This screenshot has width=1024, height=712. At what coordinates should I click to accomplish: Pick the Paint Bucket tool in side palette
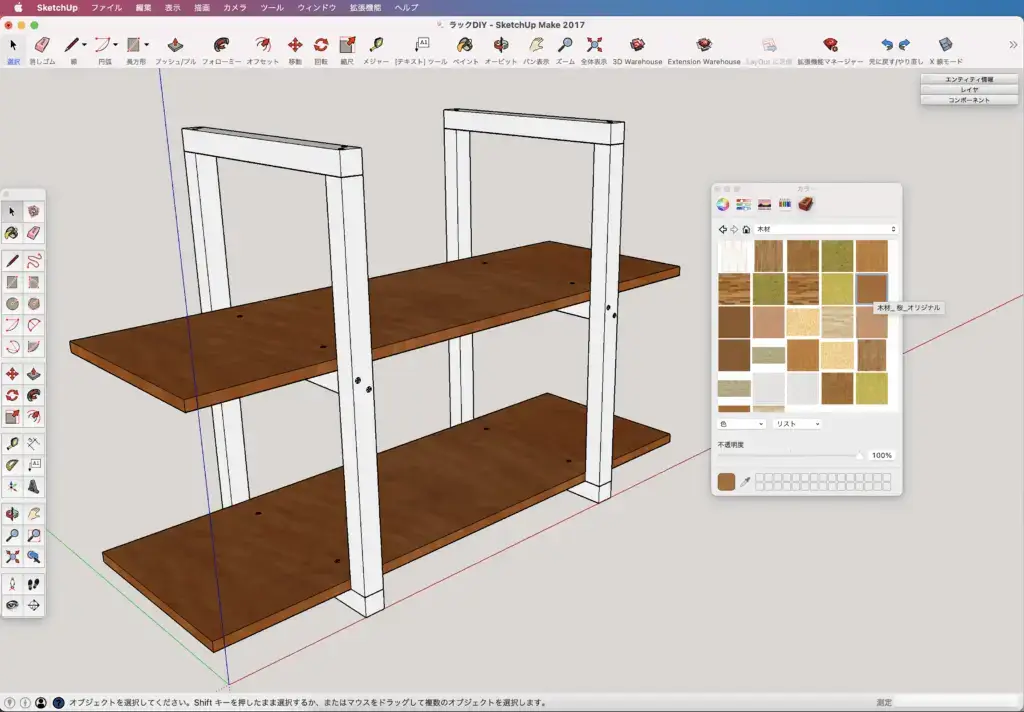point(12,233)
